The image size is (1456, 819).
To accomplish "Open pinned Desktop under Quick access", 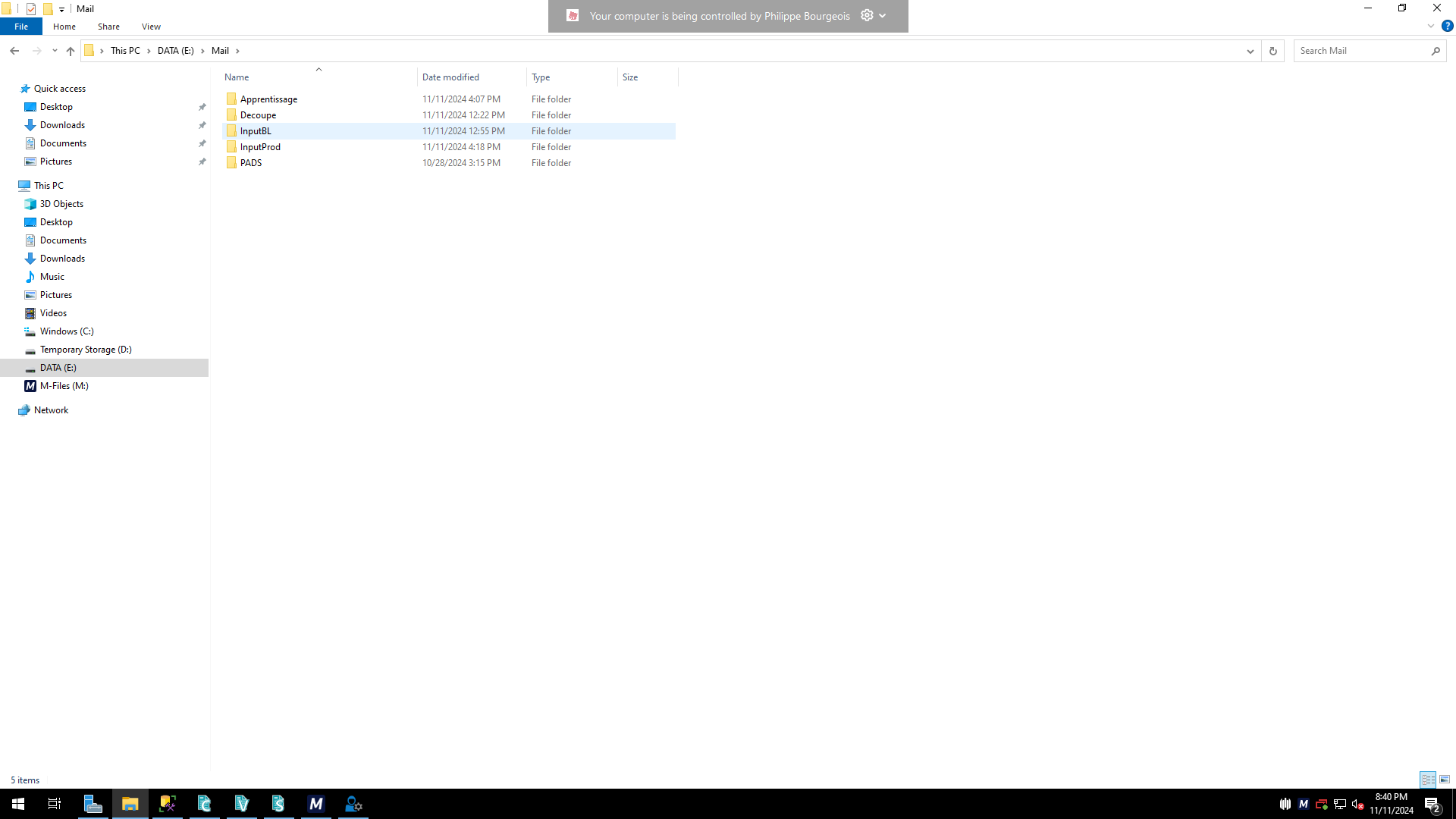I will [56, 107].
